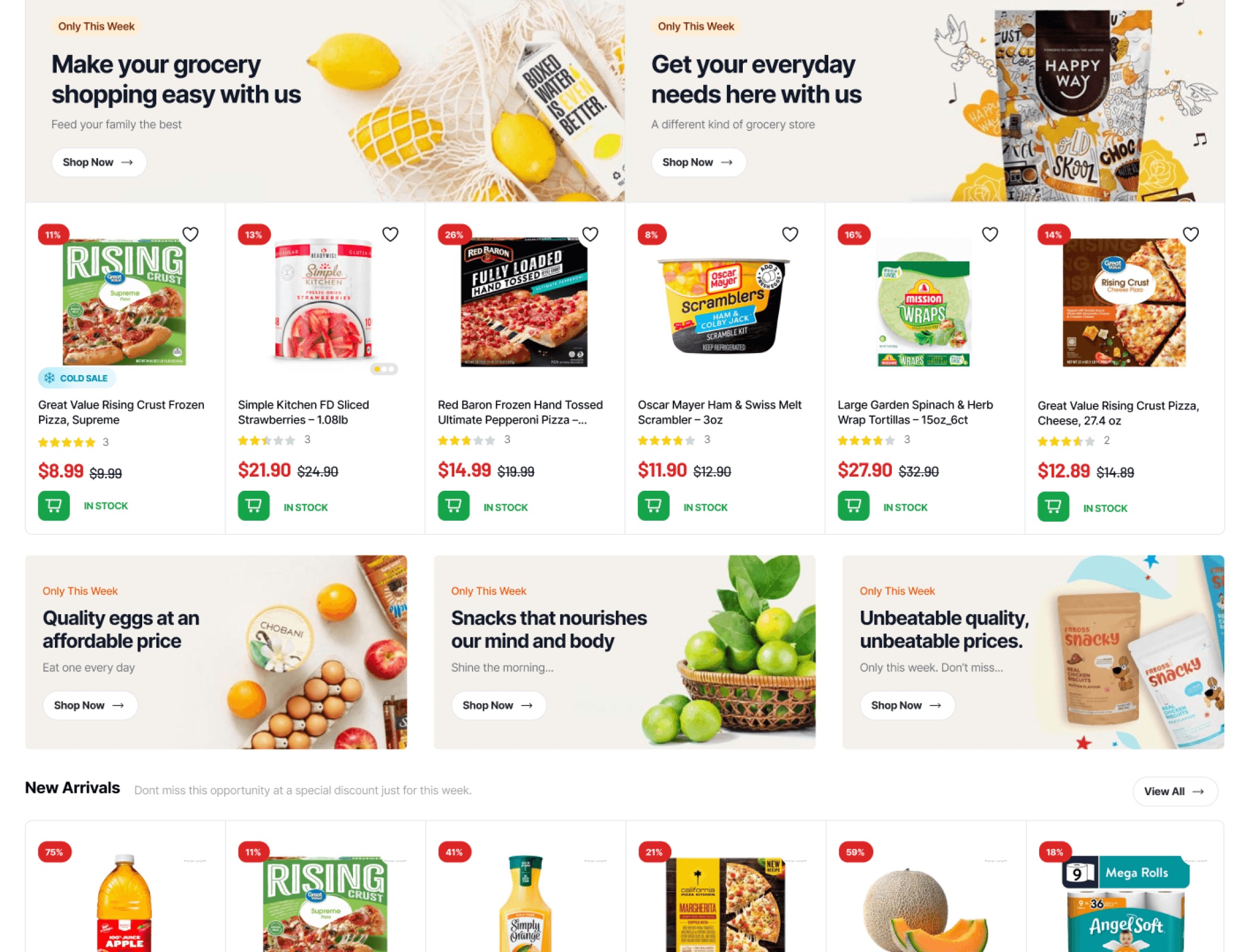Wishlist the Mission Spinach Wrap Tortillas
The width and height of the screenshot is (1251, 952).
click(x=990, y=234)
